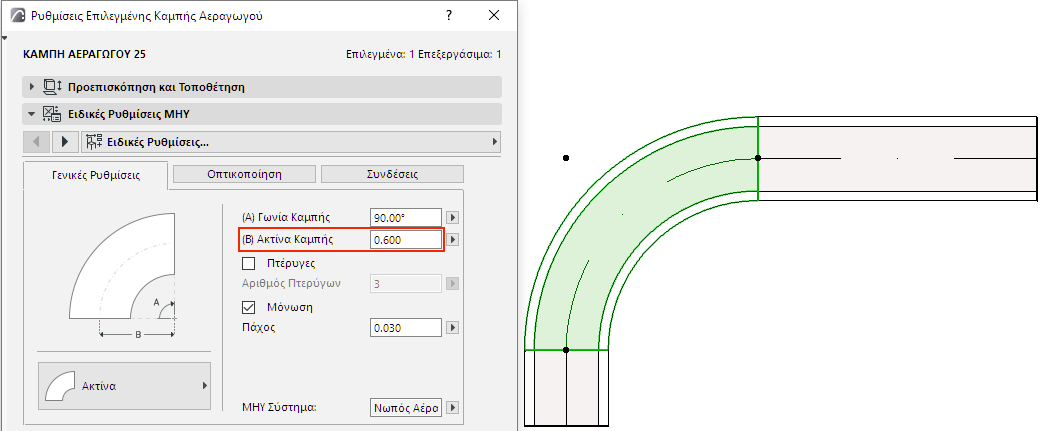Click the small arrow at dialog top-left corner

(x=5, y=38)
